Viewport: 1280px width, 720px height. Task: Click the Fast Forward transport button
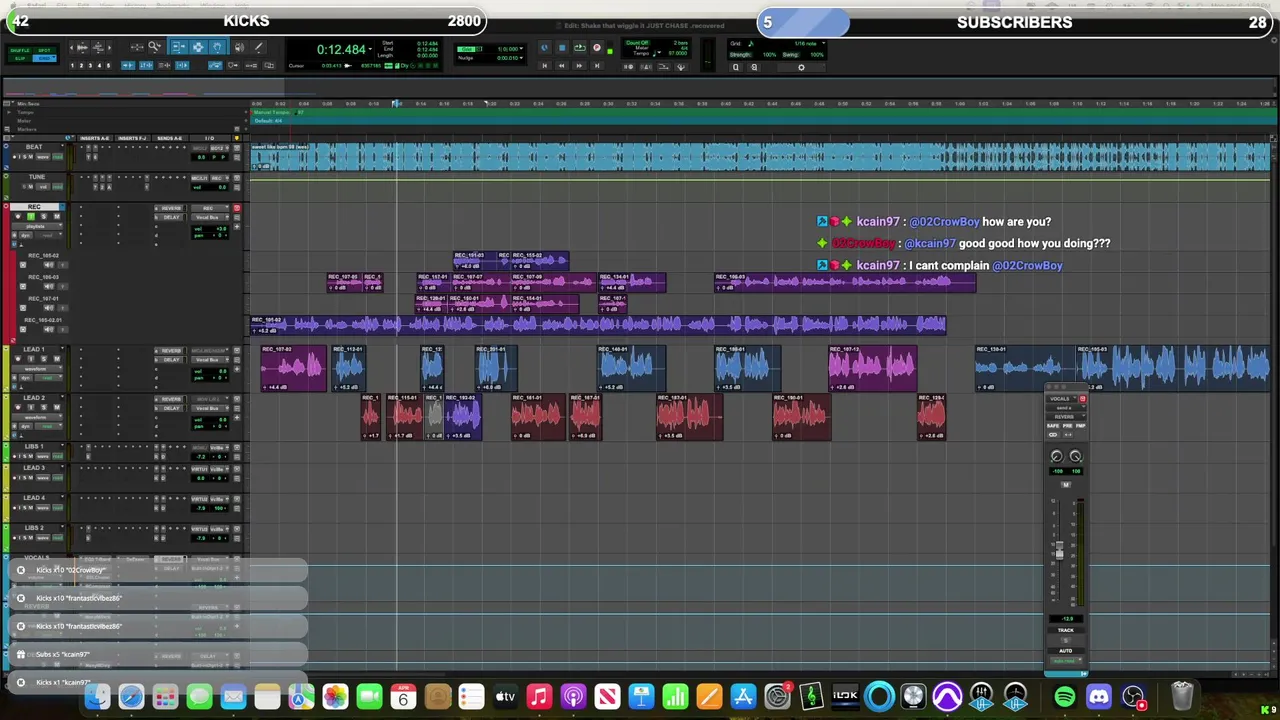578,66
